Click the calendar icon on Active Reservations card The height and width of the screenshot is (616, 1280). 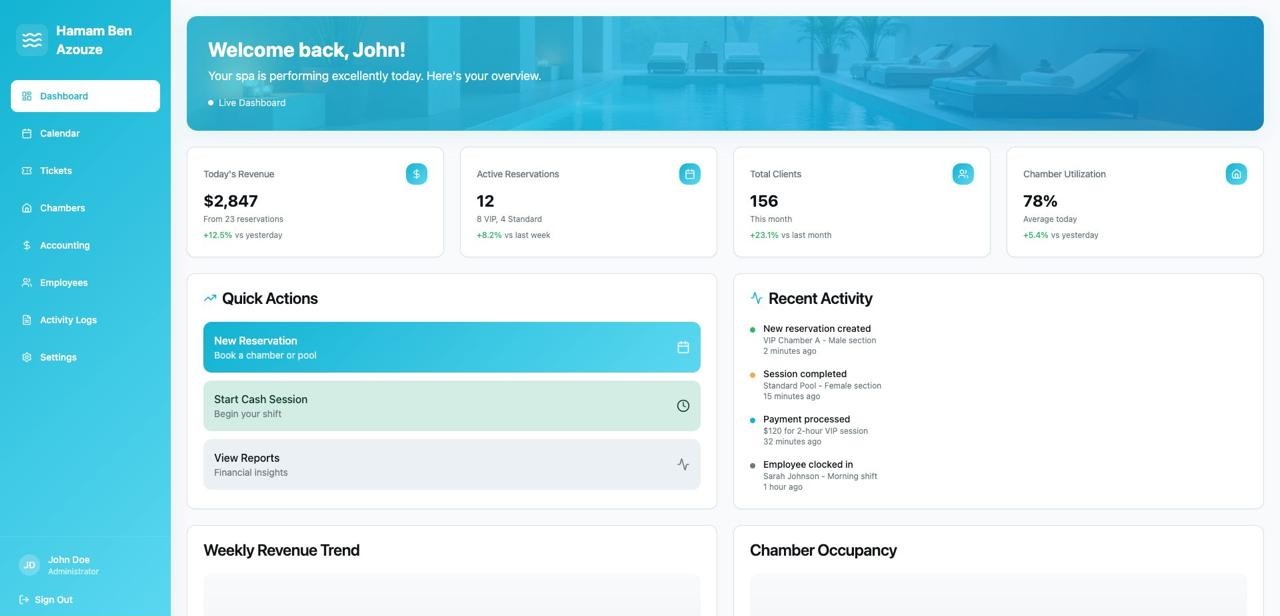click(690, 174)
